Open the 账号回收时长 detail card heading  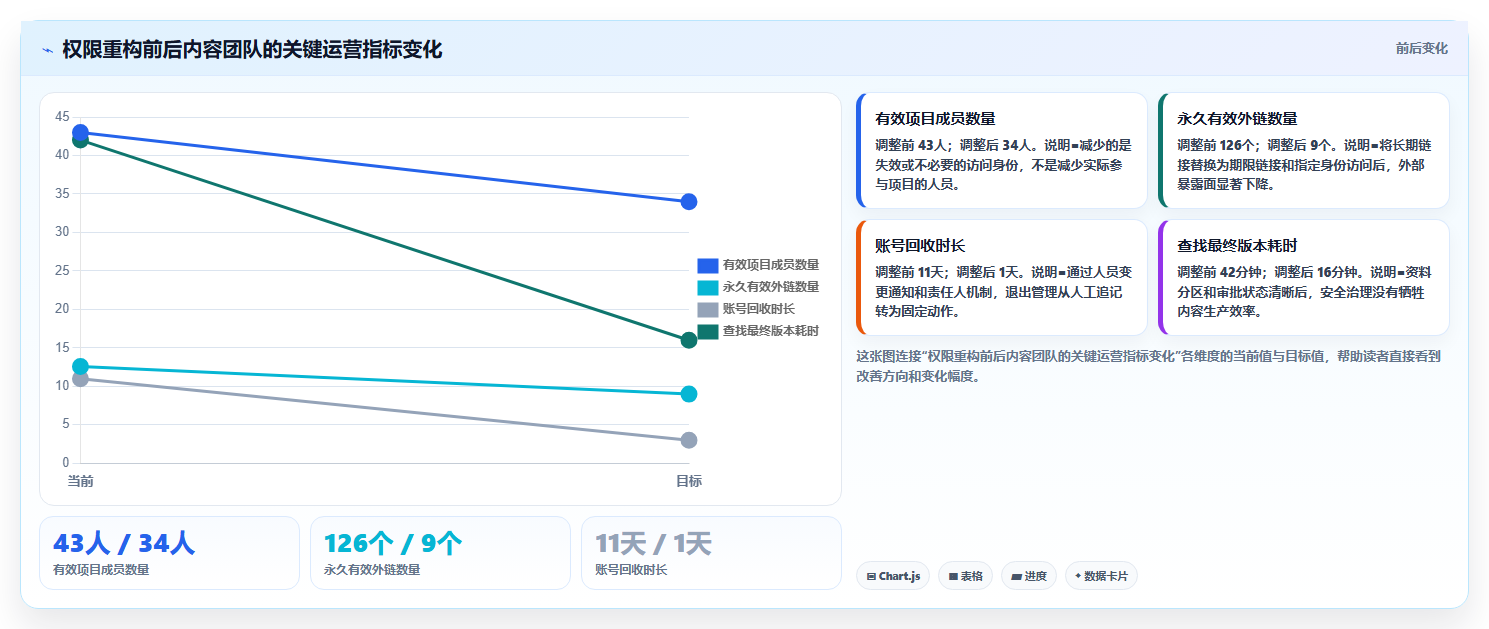[920, 245]
